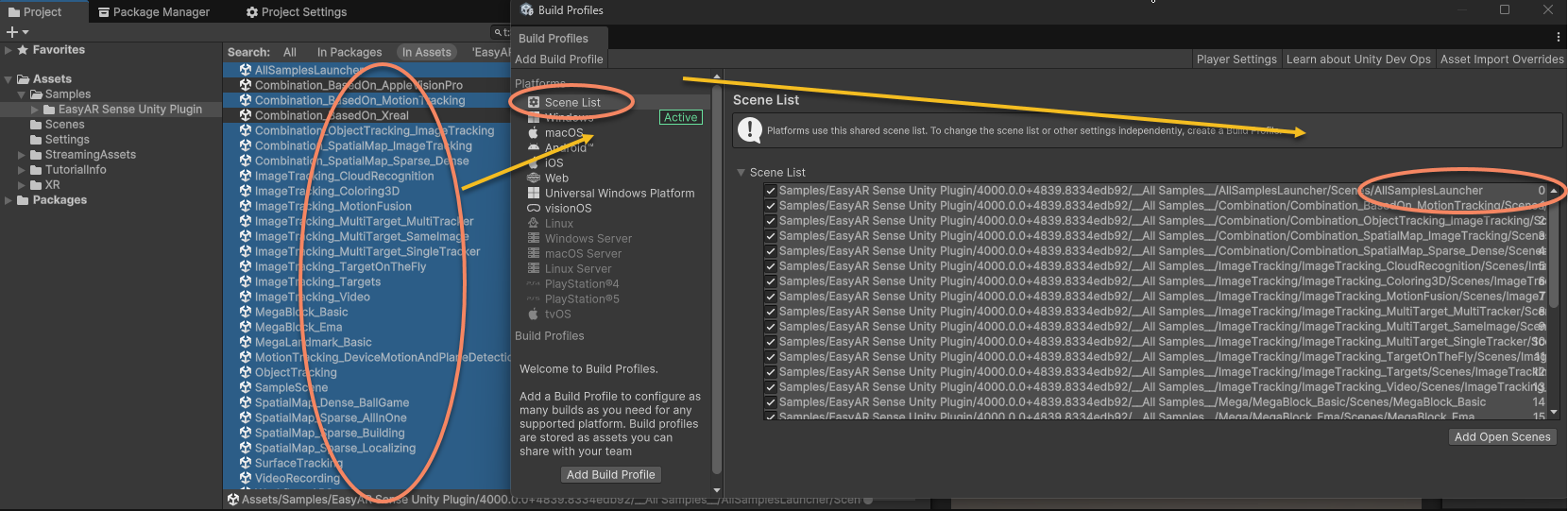This screenshot has width=1568, height=511.
Task: Toggle the ImageTracking_CloudRecognition scene checkbox
Action: (771, 266)
